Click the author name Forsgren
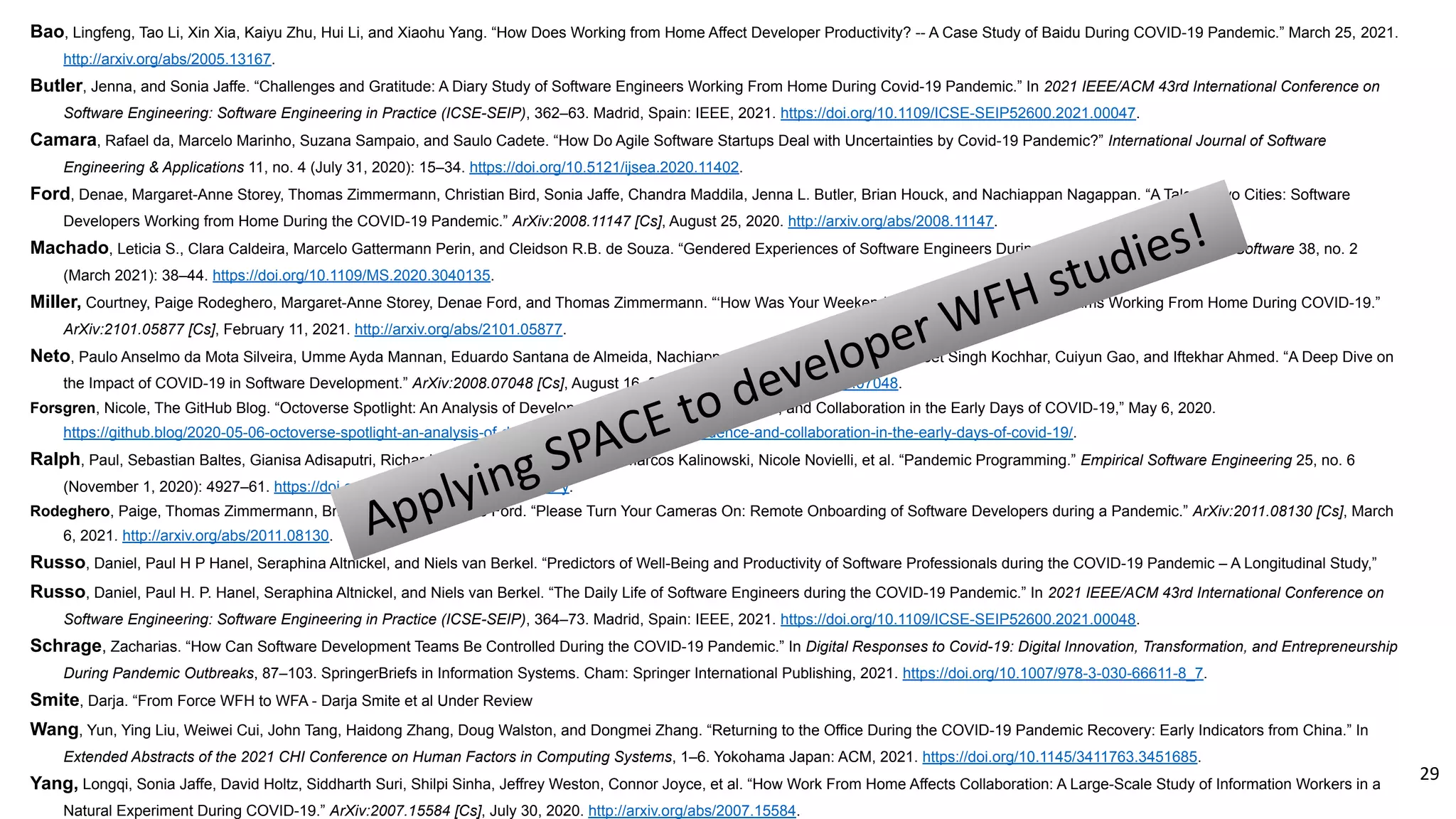Viewport: 1456px width, 819px height. [63, 408]
